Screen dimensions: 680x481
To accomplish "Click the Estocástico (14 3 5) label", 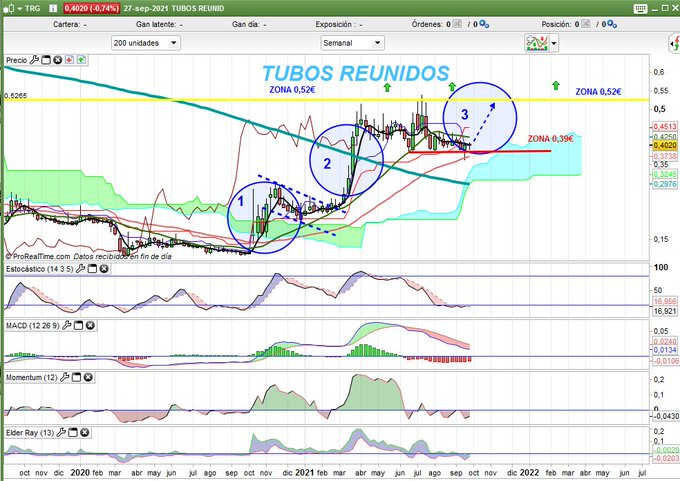I will coord(39,269).
